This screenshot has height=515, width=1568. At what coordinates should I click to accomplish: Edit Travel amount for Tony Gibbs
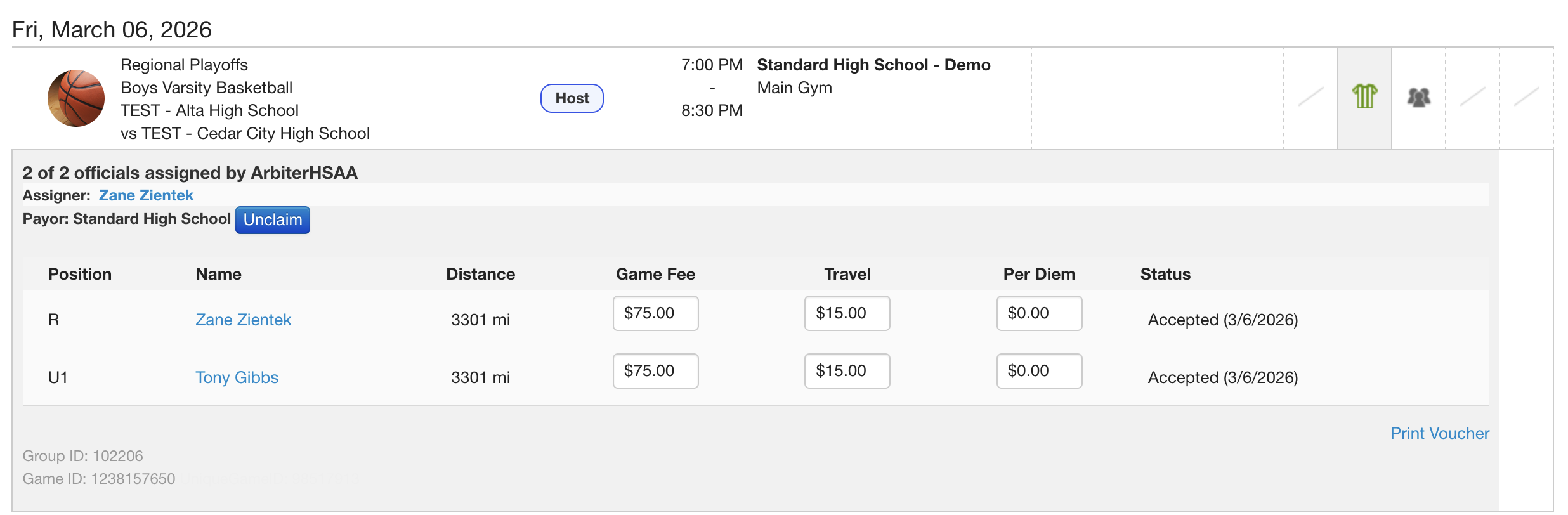pos(847,371)
